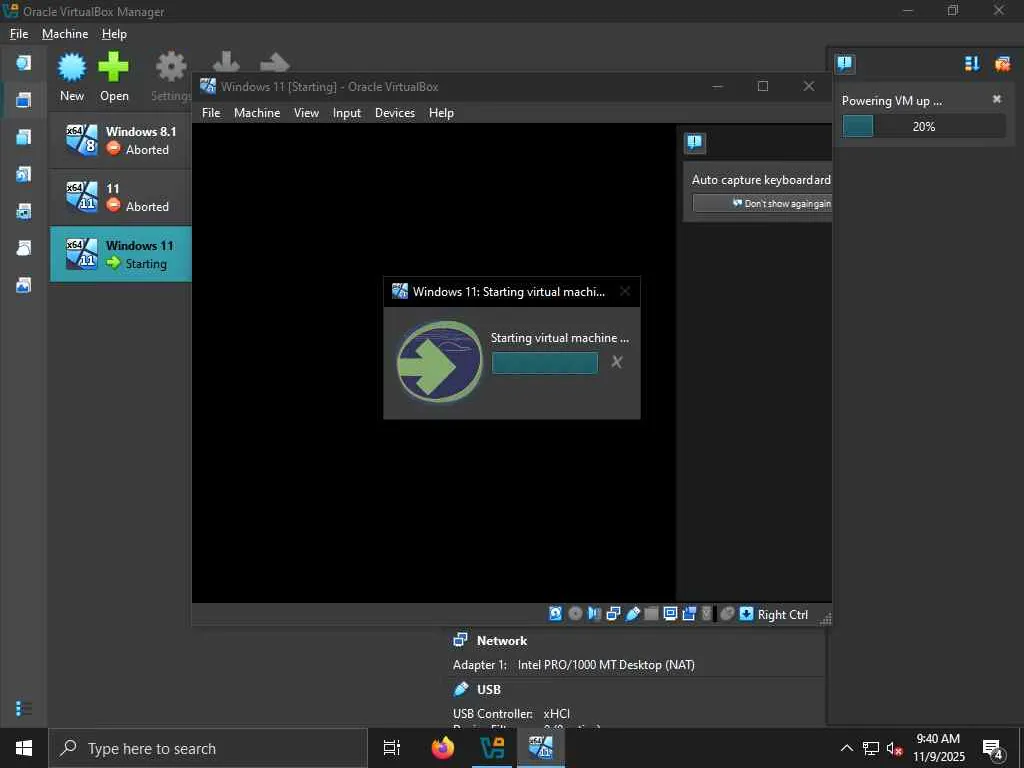Viewport: 1024px width, 768px height.
Task: Switch to VirtualBox Manager taskbar icon
Action: tap(491, 748)
